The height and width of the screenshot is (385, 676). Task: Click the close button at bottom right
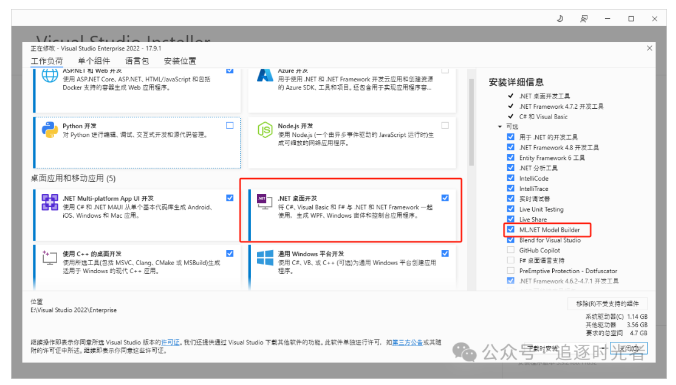[629, 348]
